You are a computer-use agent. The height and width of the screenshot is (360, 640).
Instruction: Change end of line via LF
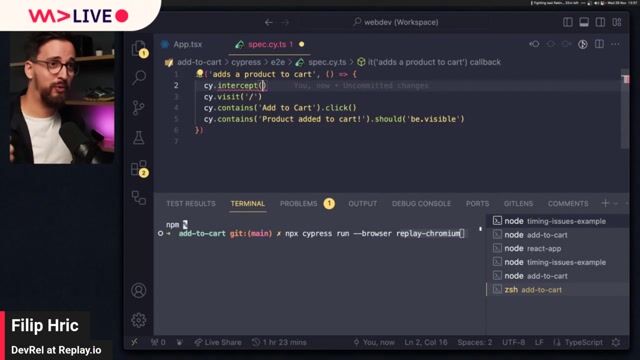click(x=539, y=342)
